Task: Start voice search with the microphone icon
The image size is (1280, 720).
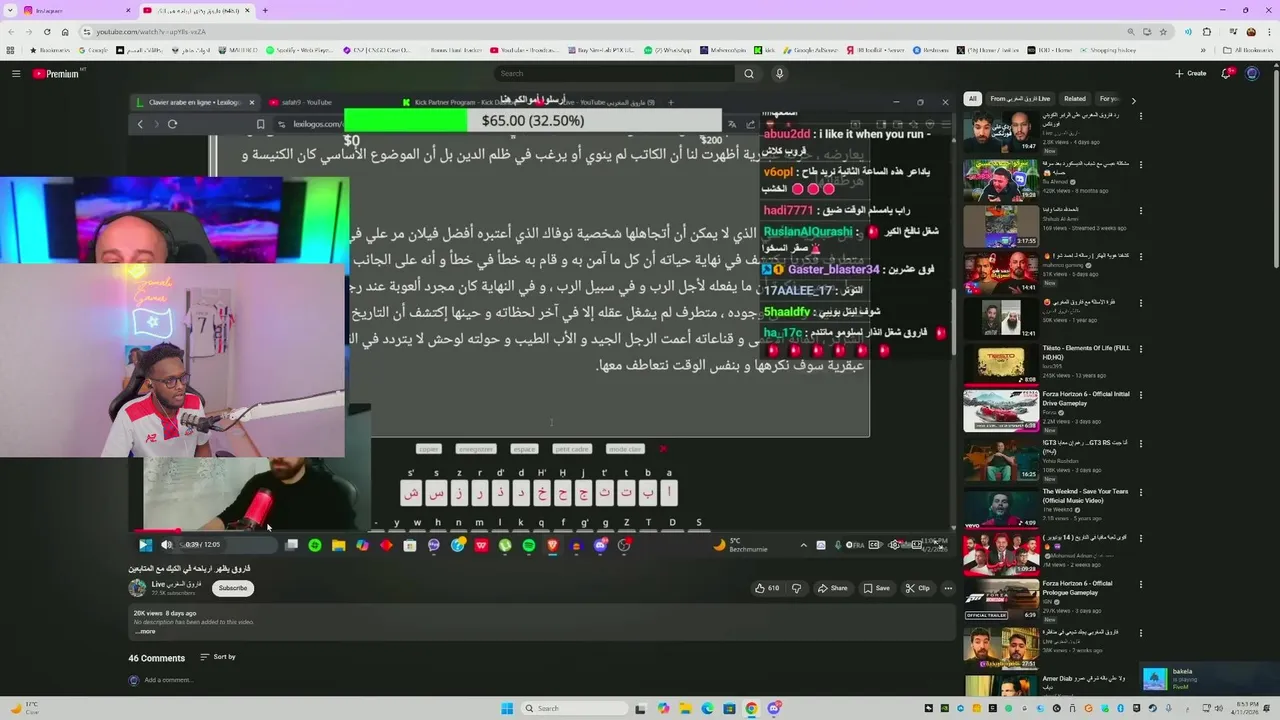Action: 779,73
